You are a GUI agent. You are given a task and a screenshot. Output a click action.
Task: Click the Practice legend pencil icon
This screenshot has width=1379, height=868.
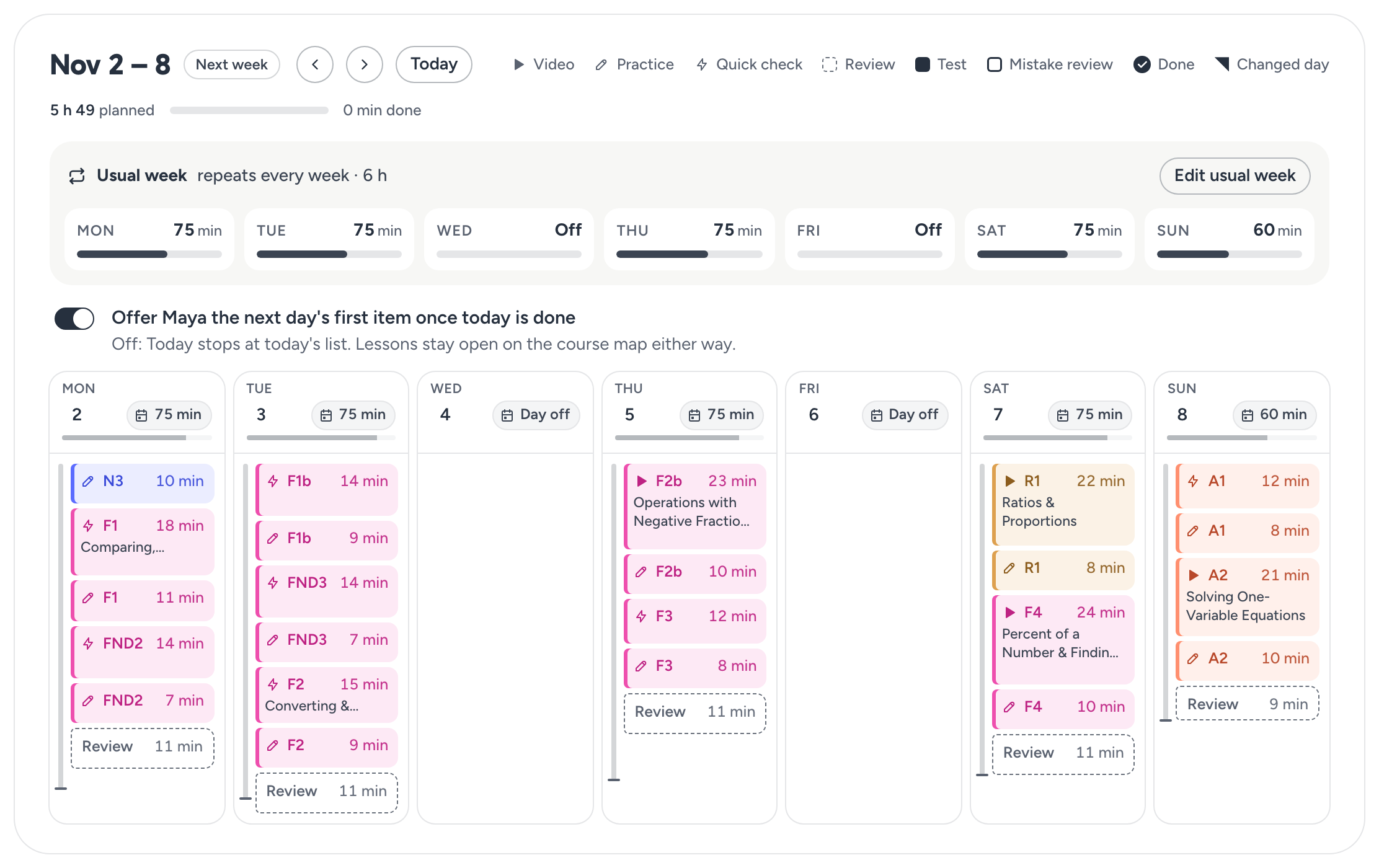[x=601, y=64]
